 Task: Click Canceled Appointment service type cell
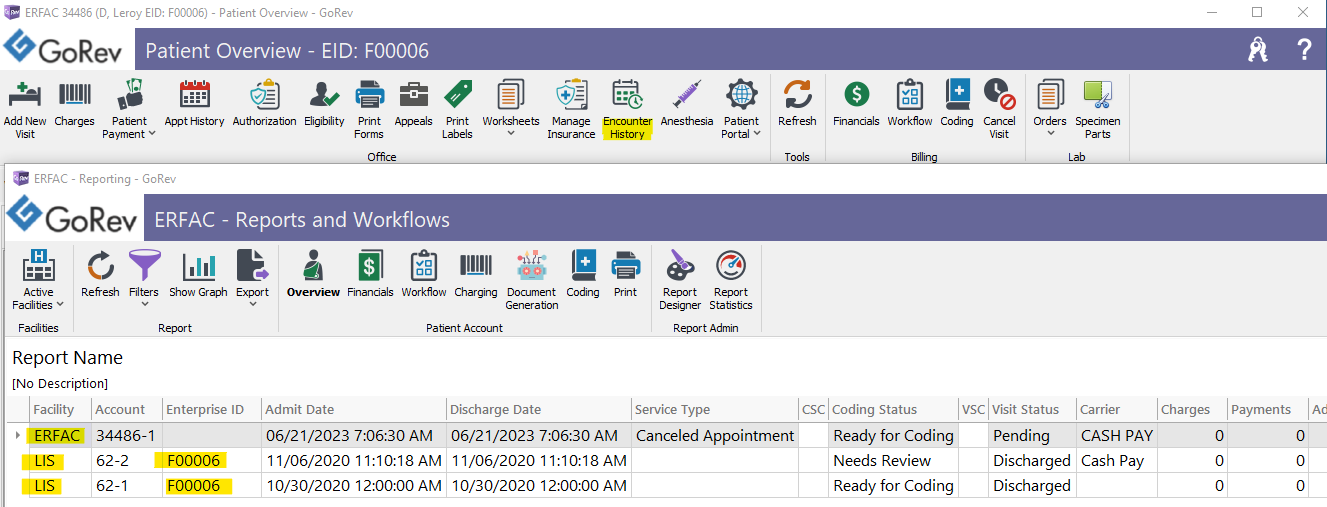click(714, 435)
